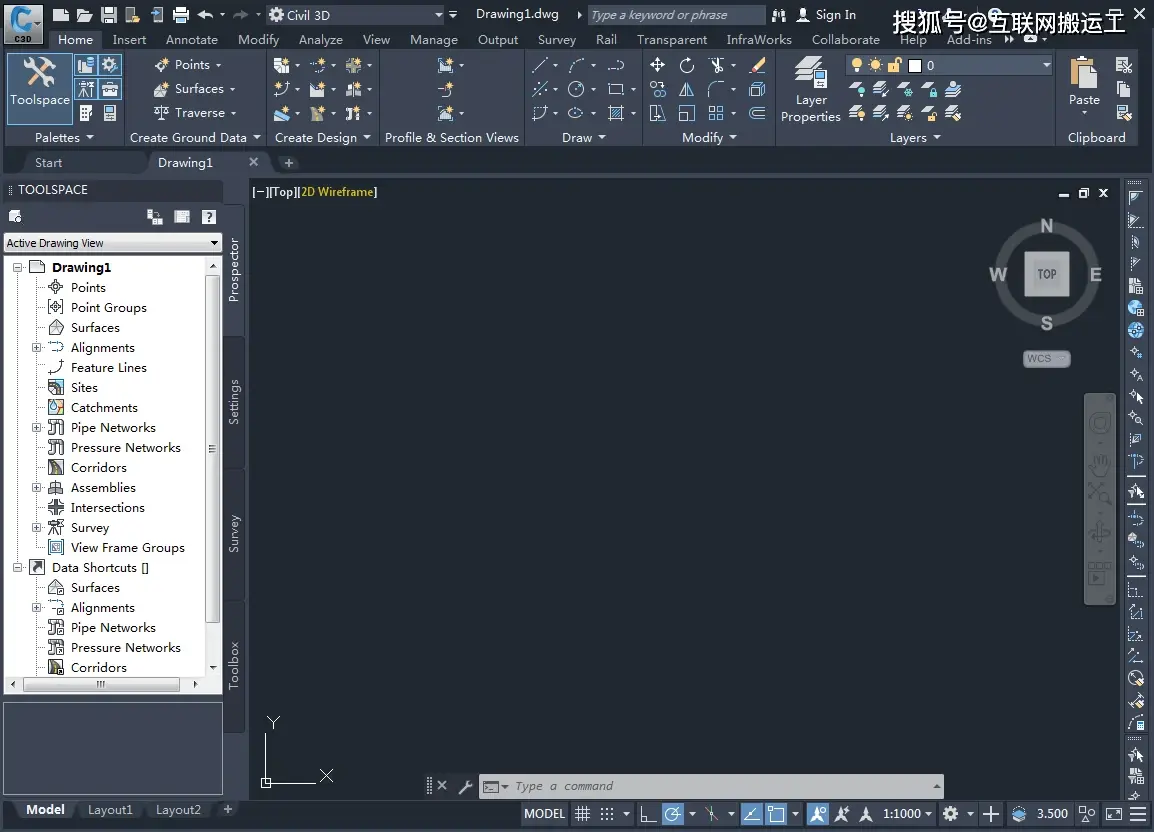The image size is (1154, 832).
Task: Toggle Ortho mode in the status bar
Action: click(x=648, y=814)
